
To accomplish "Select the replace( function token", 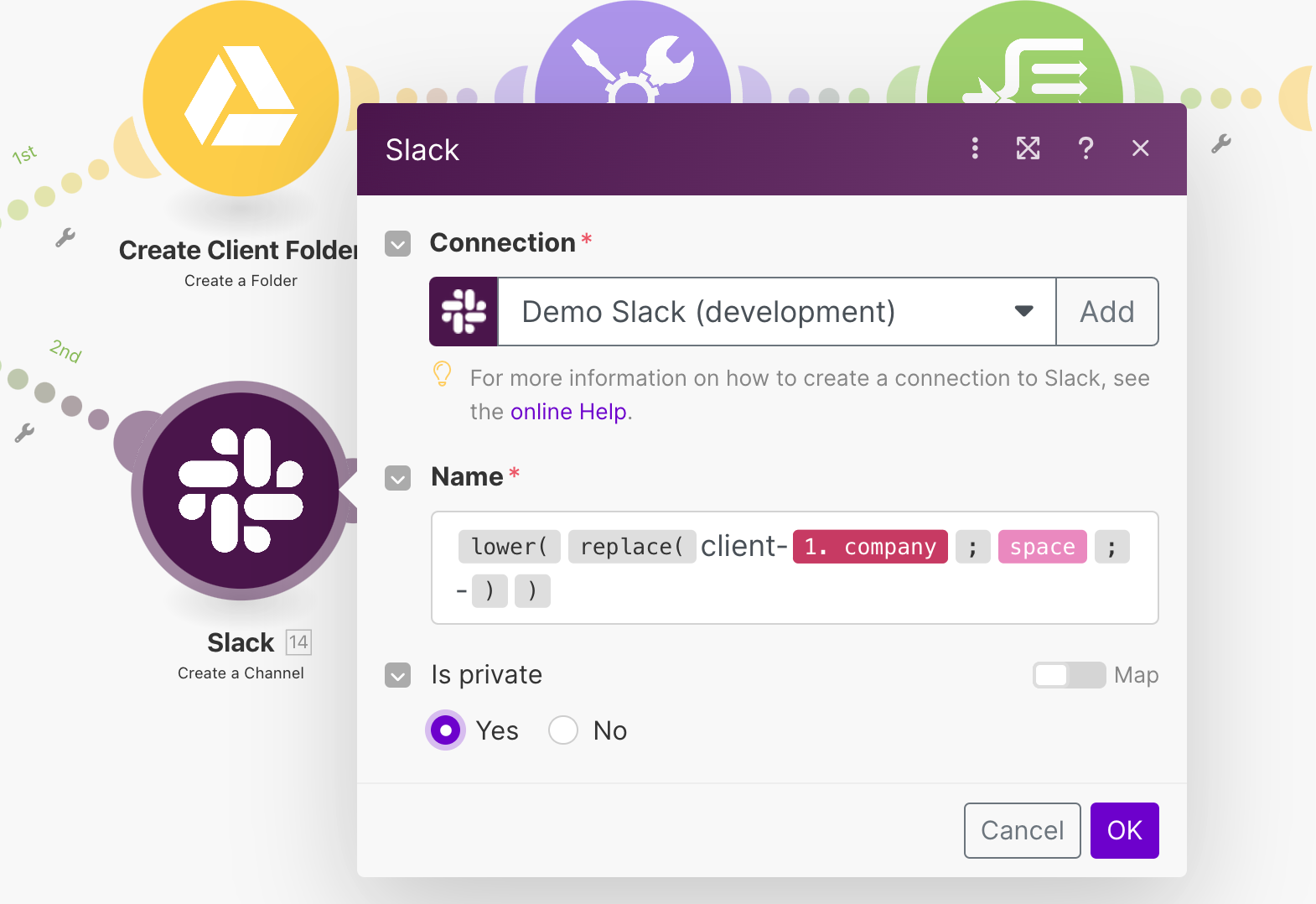I will tap(632, 547).
